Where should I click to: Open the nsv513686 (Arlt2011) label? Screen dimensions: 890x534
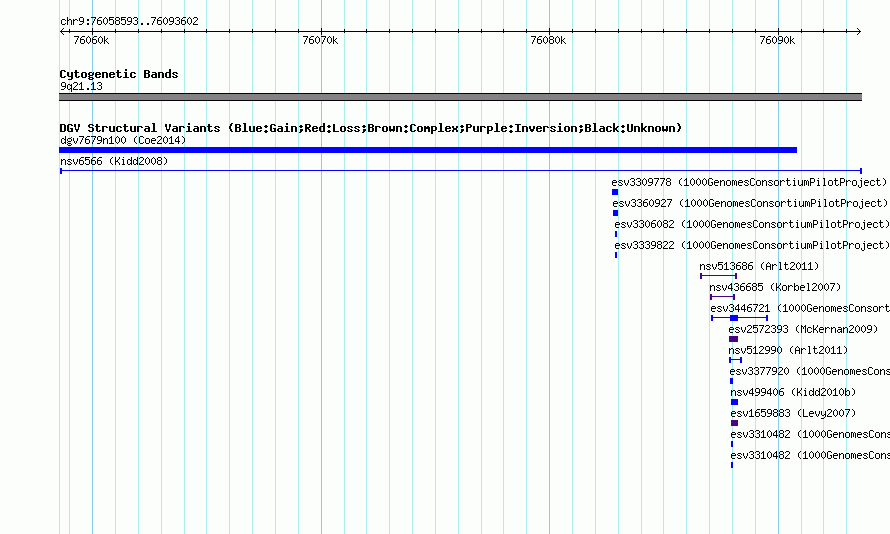759,266
